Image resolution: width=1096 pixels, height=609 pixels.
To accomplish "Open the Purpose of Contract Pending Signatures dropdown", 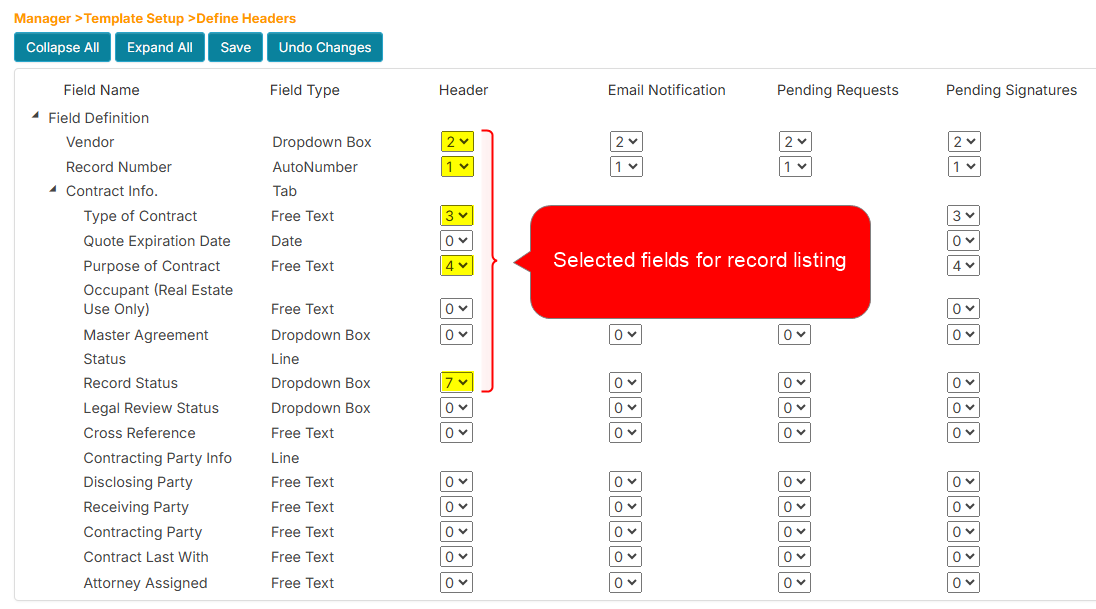I will 963,265.
